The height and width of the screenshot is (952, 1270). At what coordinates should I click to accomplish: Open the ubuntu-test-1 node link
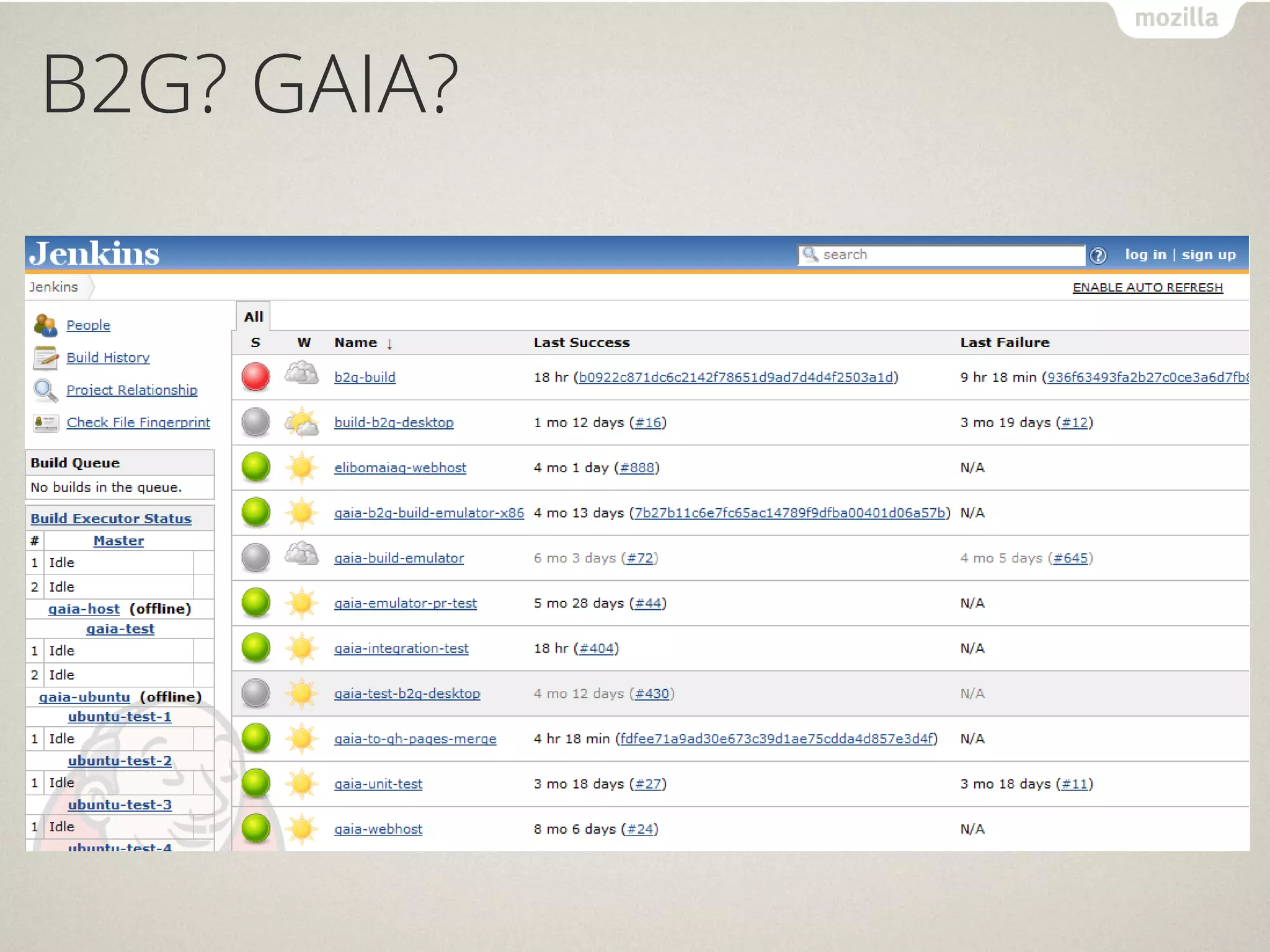click(120, 716)
